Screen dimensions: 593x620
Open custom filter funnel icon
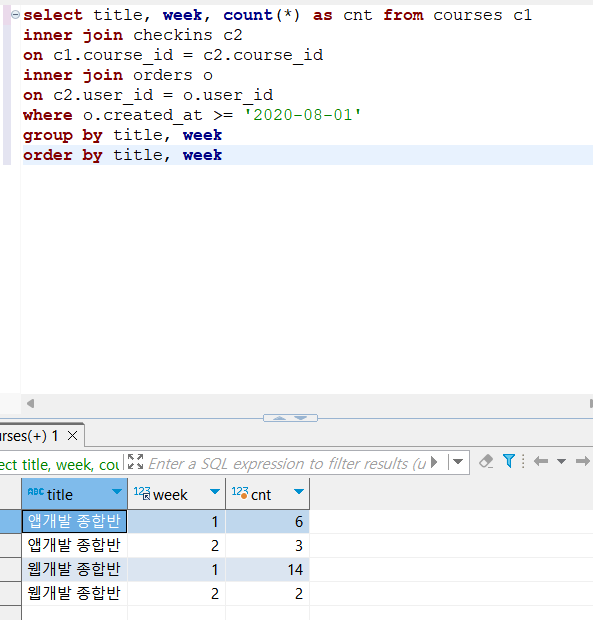509,461
